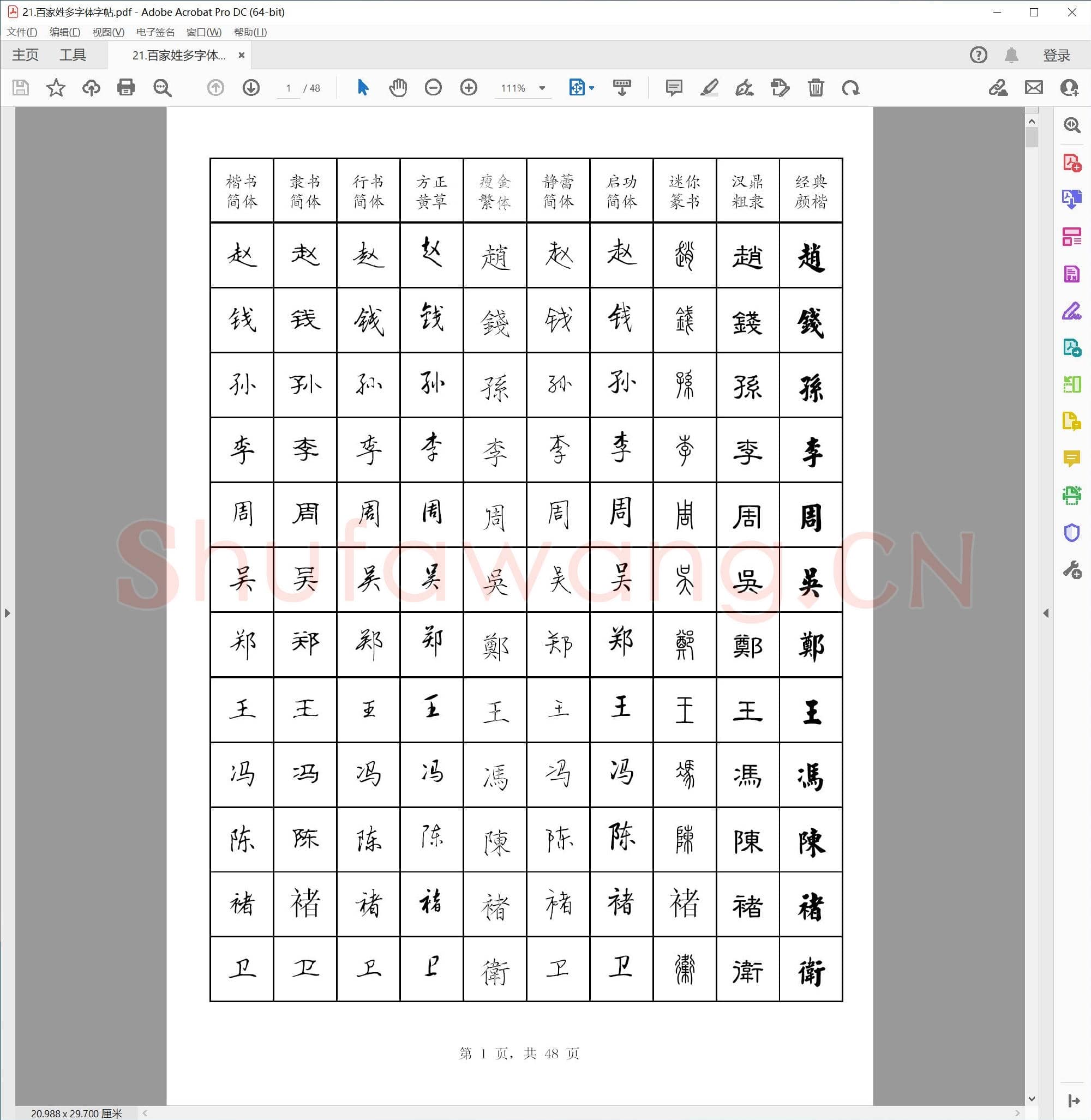This screenshot has height=1120, width=1091.
Task: Click the Print icon in the toolbar
Action: point(126,88)
